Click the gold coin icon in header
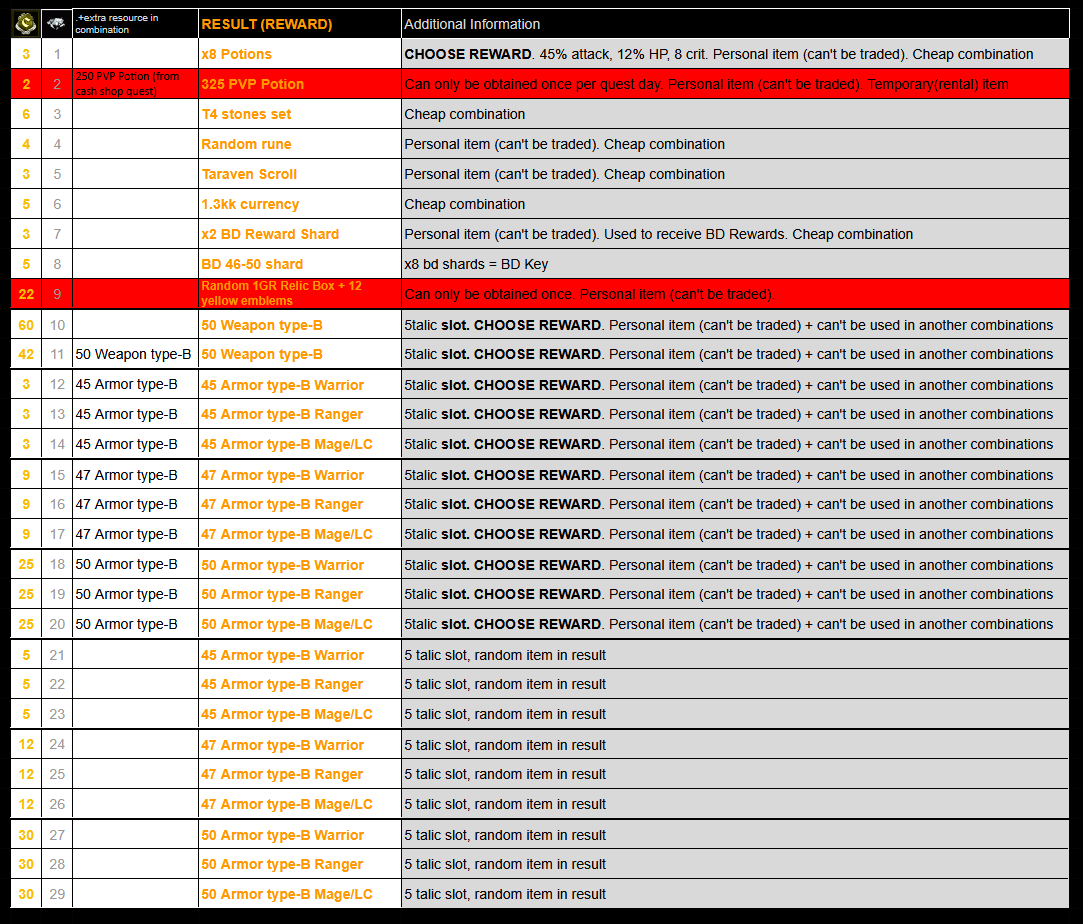Image resolution: width=1083 pixels, height=924 pixels. [x=26, y=23]
